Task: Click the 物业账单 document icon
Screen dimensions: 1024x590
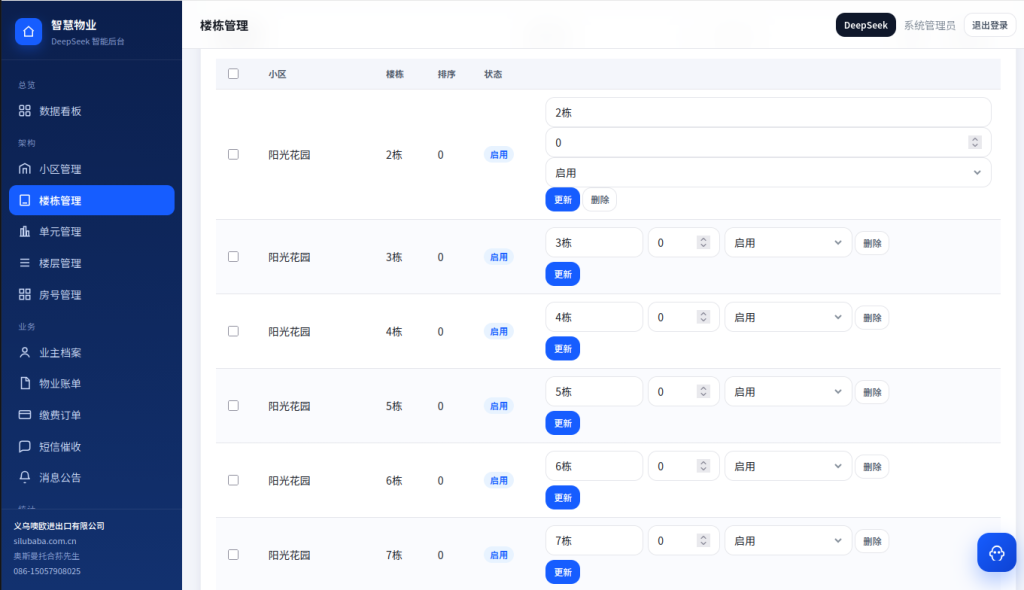Action: tap(25, 383)
